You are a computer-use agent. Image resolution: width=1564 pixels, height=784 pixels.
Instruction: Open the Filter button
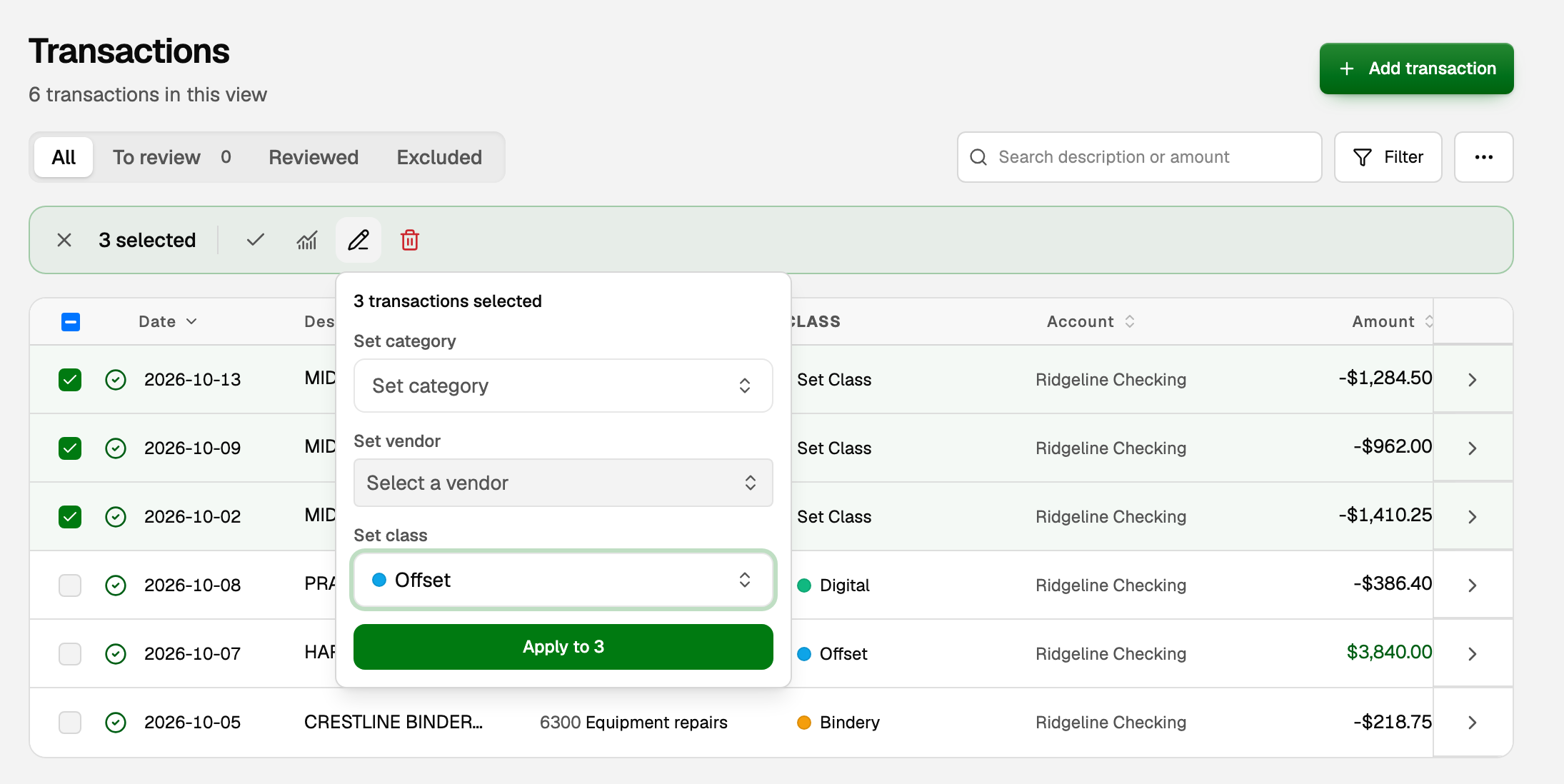1388,157
